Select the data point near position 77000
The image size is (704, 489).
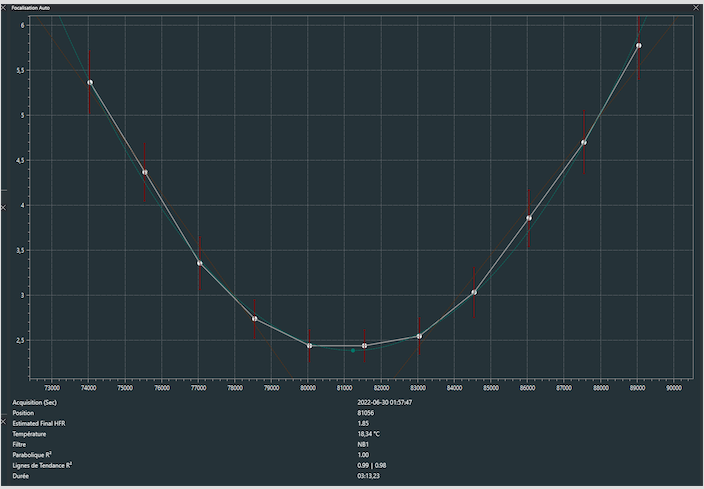(x=200, y=263)
